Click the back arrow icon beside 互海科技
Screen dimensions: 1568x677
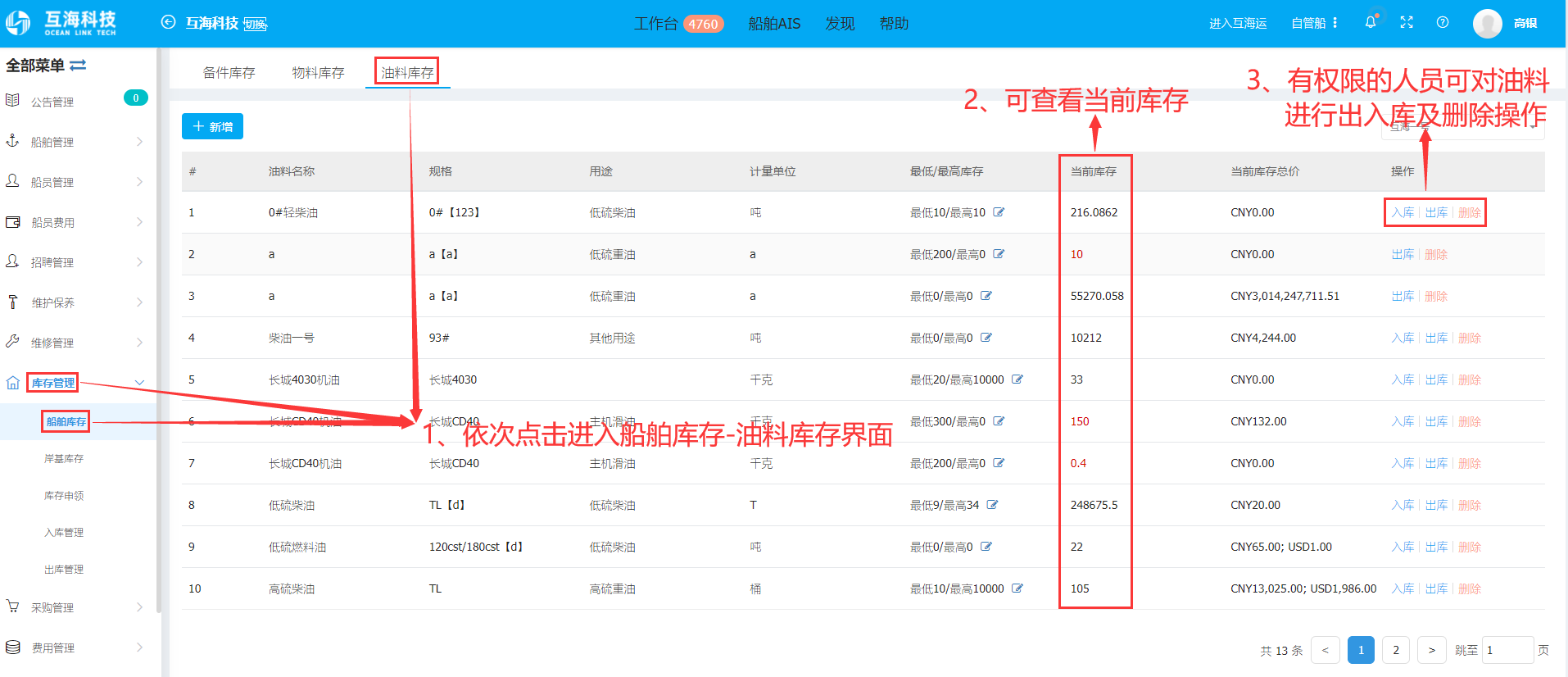coord(168,22)
